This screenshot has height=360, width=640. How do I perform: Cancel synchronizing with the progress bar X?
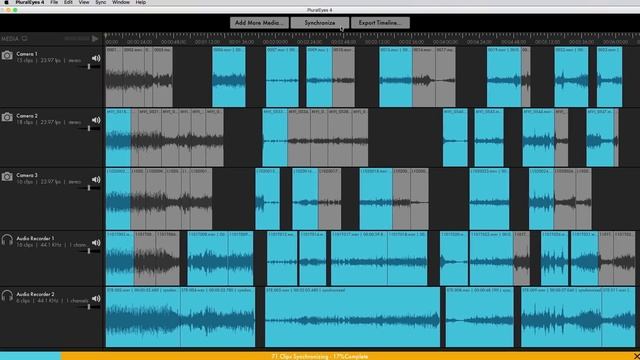tap(636, 356)
